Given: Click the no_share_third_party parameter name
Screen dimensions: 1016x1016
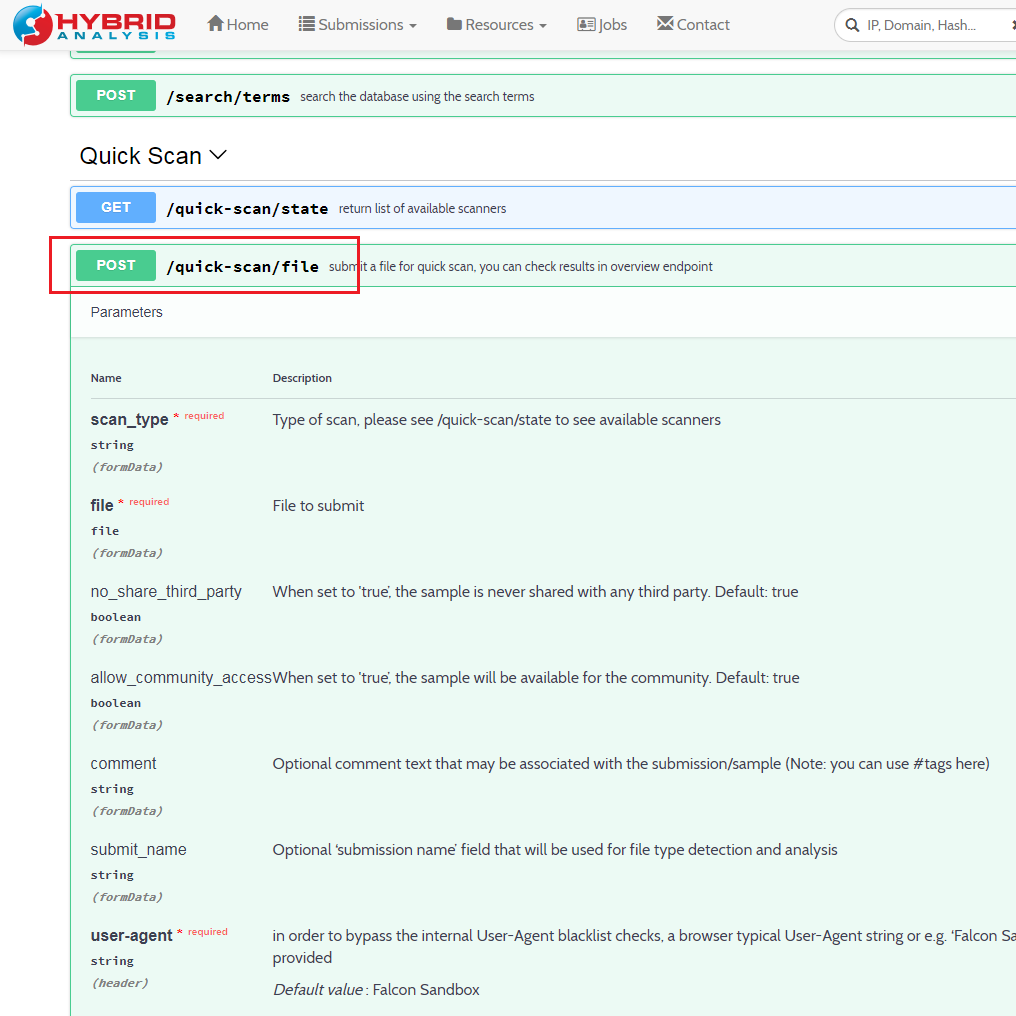Looking at the screenshot, I should click(x=166, y=592).
